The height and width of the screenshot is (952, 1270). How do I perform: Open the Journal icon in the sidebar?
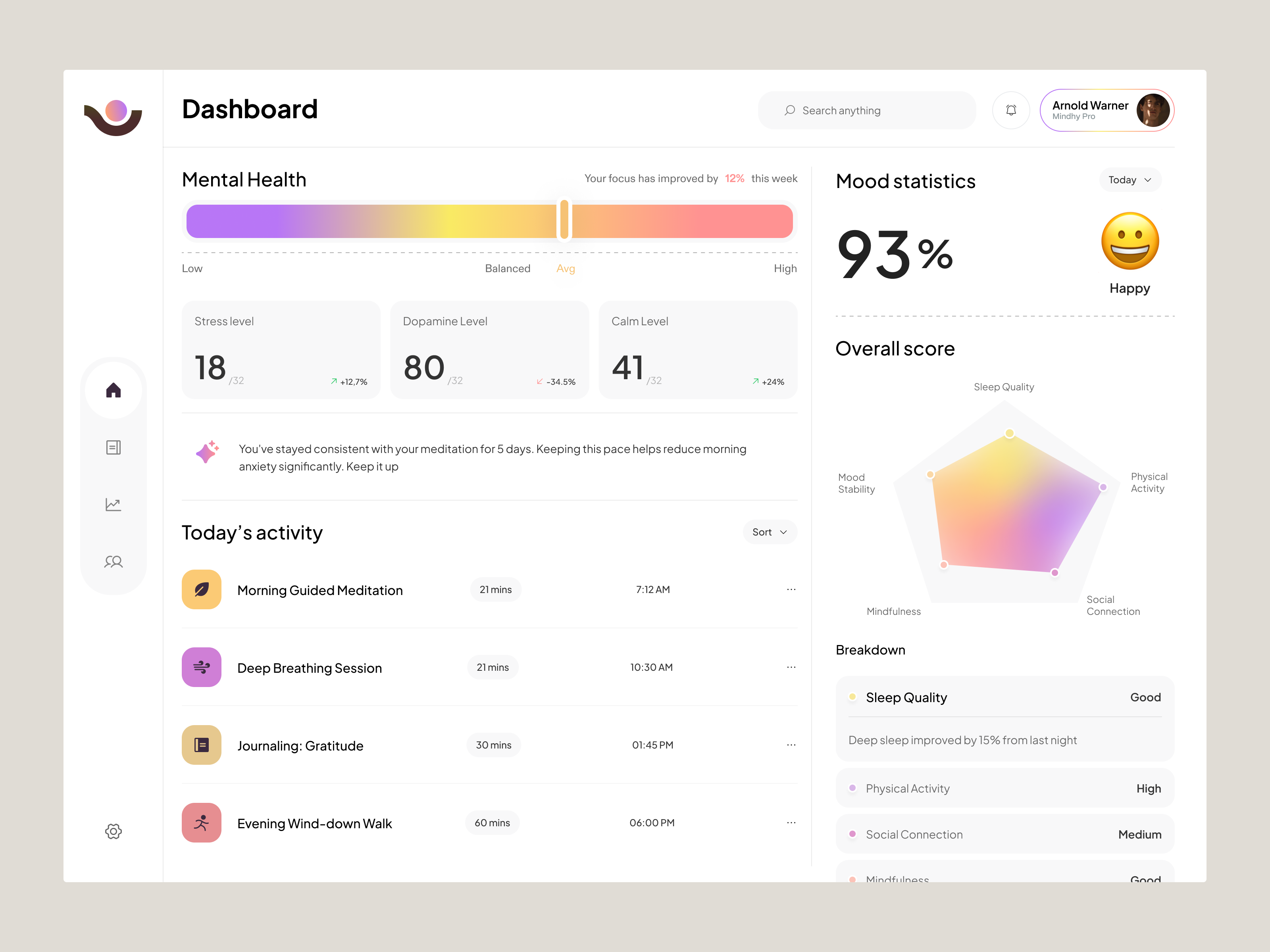(113, 447)
